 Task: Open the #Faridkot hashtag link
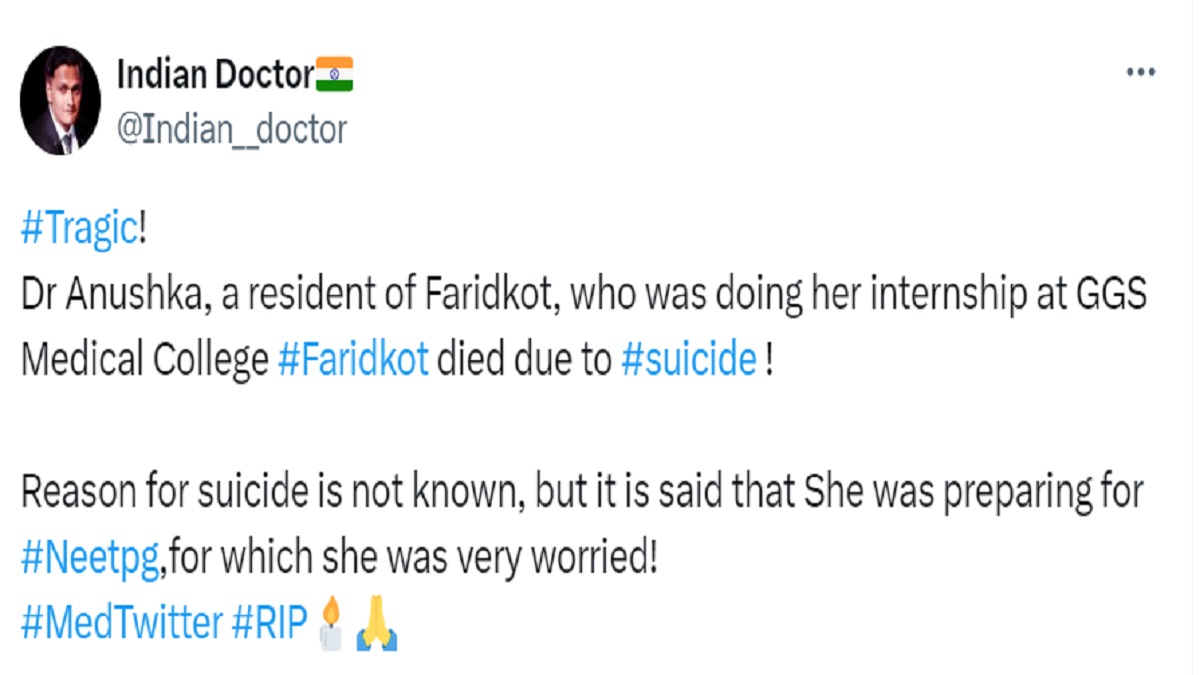pyautogui.click(x=352, y=361)
